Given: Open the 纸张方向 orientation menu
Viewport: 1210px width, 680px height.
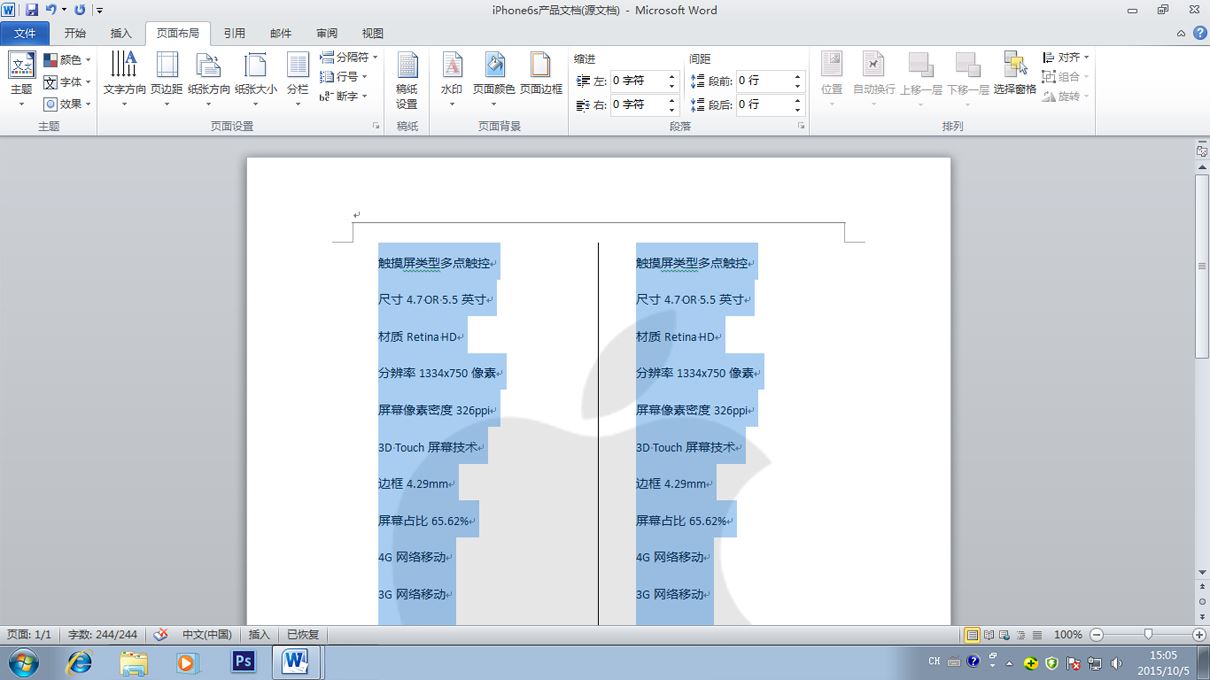Looking at the screenshot, I should pos(208,80).
